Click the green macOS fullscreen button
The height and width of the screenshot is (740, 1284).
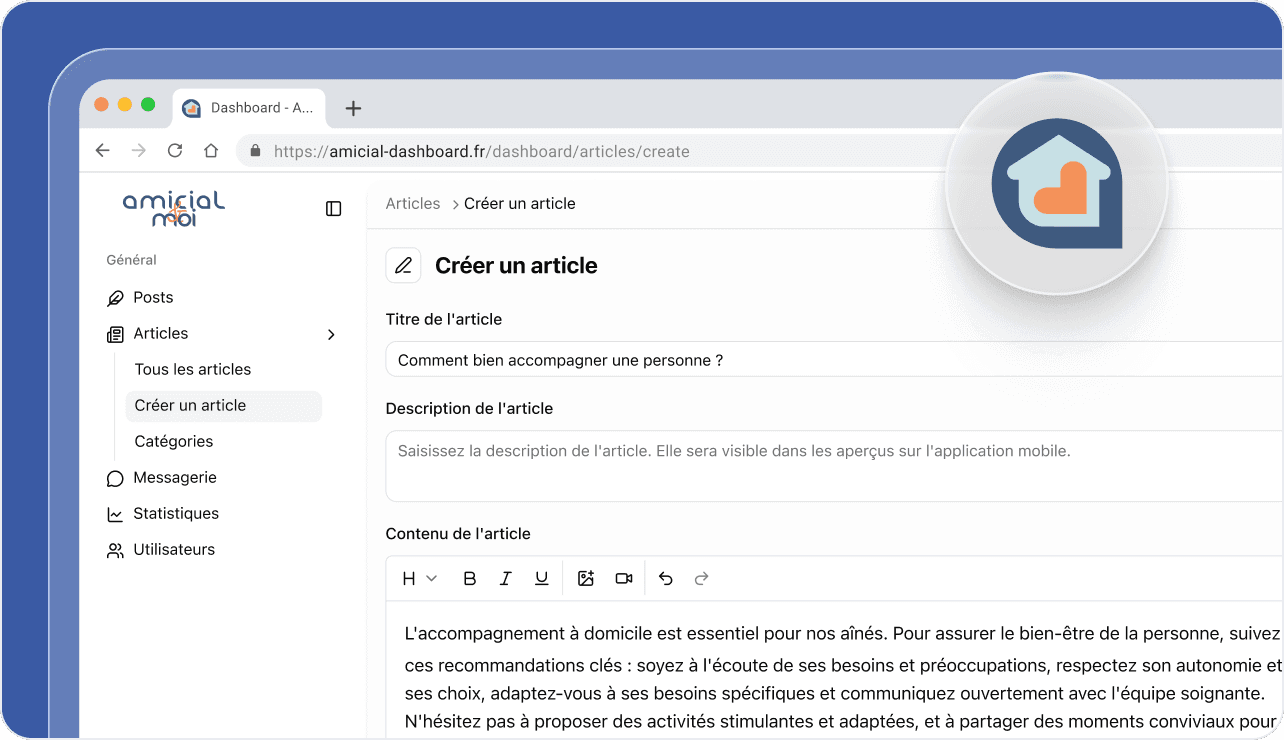148,104
